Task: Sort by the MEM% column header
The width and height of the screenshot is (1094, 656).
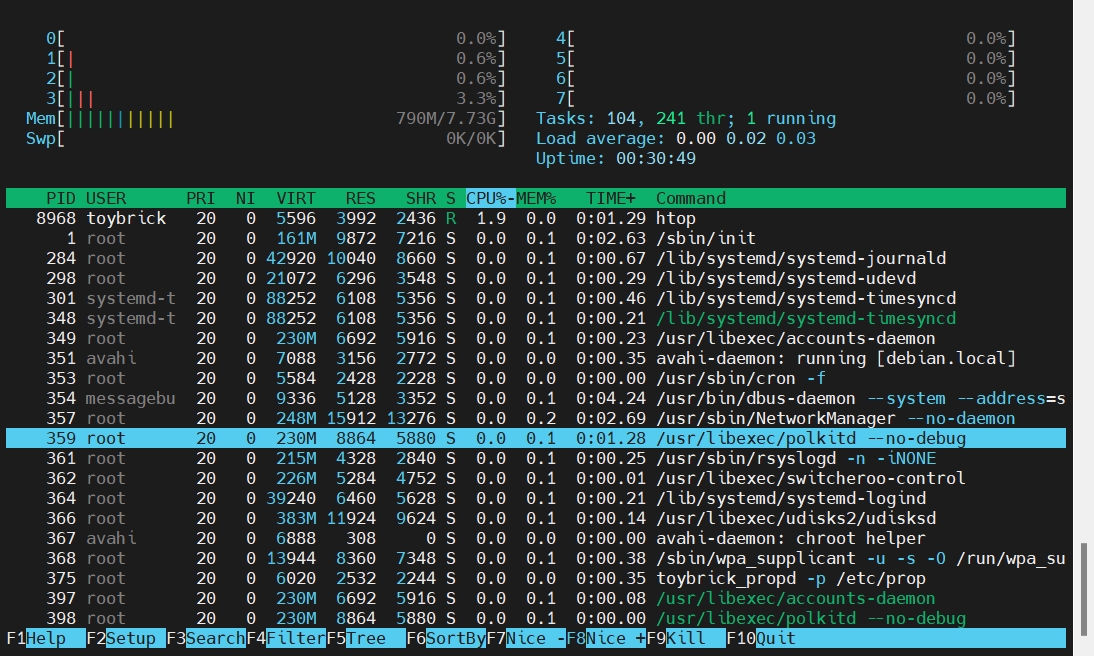Action: [536, 198]
